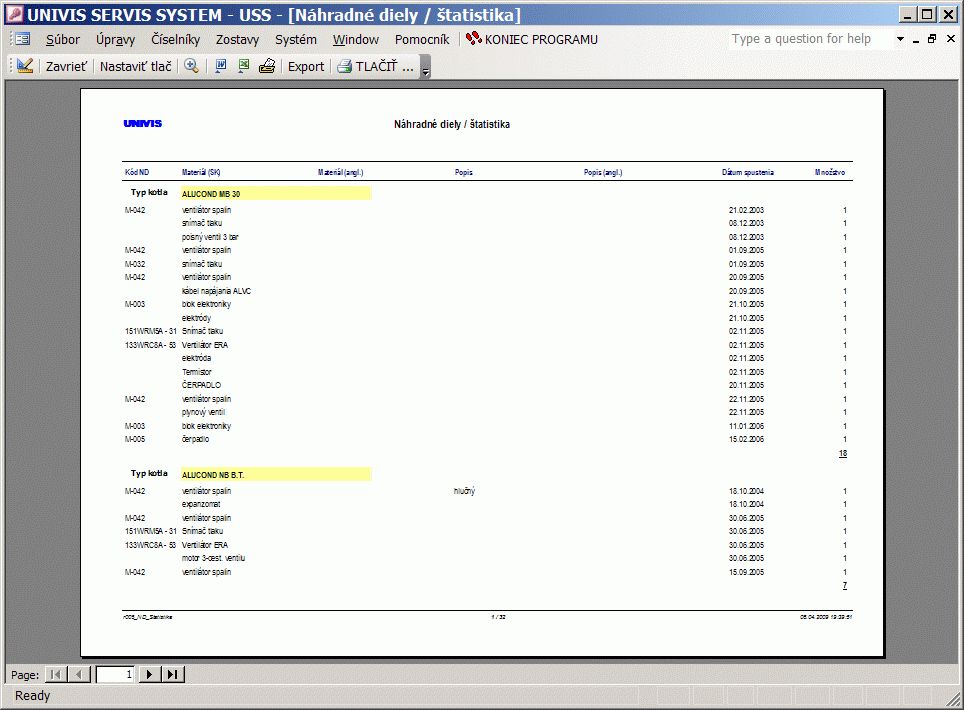The height and width of the screenshot is (710, 964).
Task: Restore the inner report window
Action: click(x=932, y=39)
